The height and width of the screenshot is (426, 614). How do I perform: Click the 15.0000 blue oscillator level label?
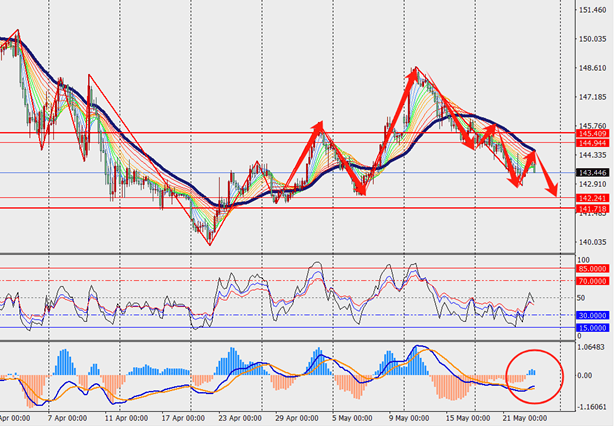591,327
